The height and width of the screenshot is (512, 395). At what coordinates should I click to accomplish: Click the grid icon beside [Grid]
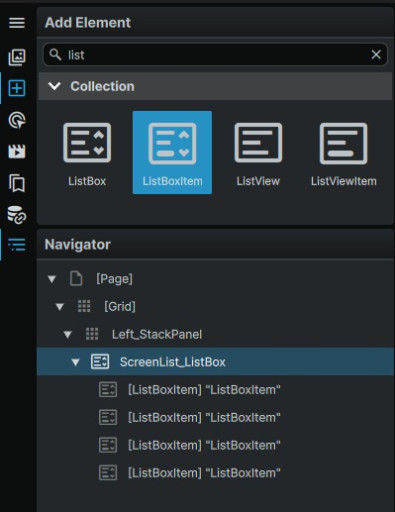(x=84, y=306)
